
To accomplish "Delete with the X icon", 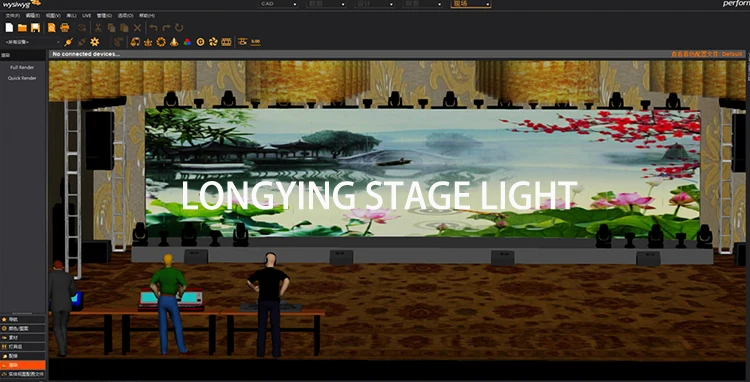I will click(x=137, y=28).
